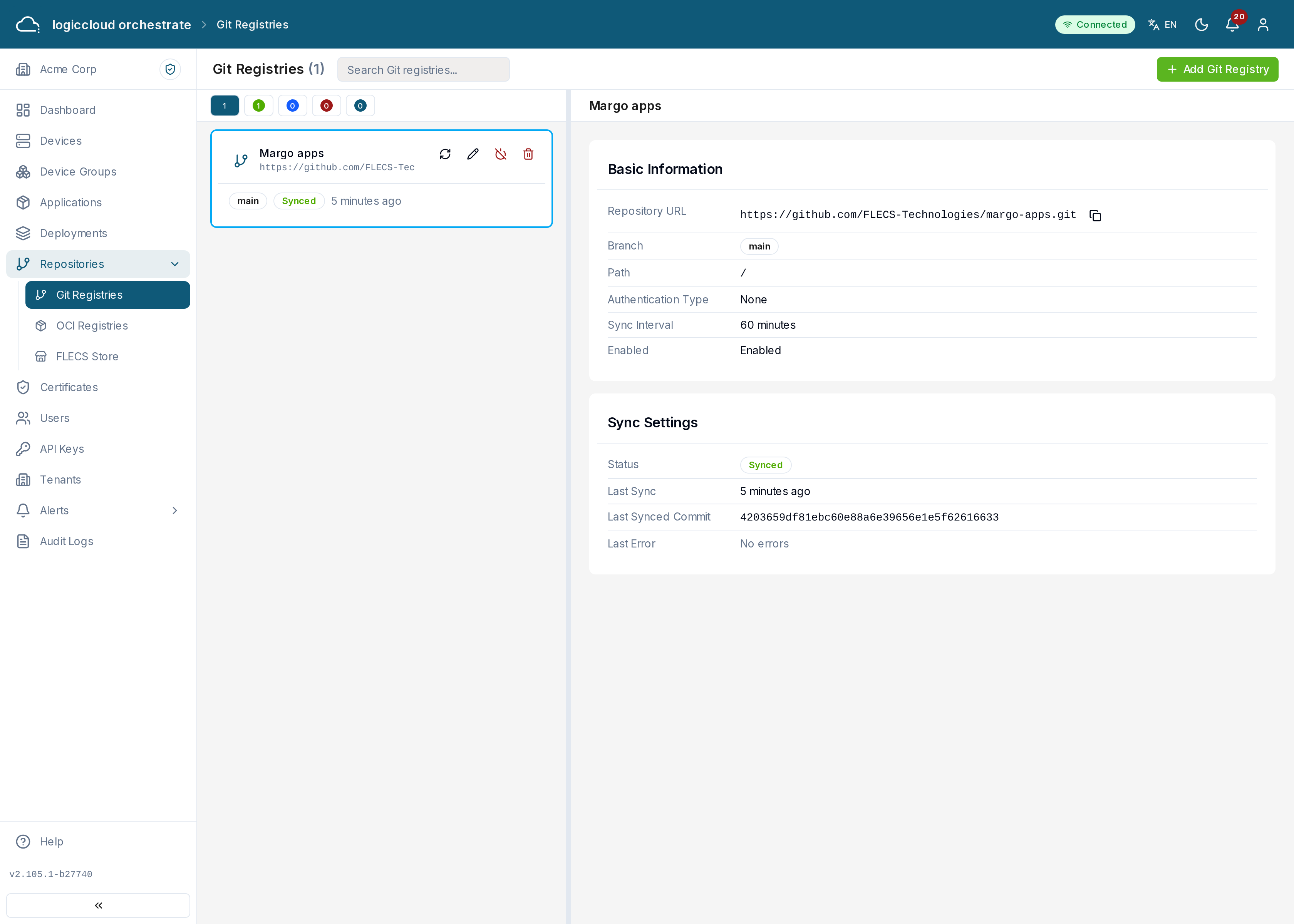Focus the Search Git registries field
The image size is (1294, 924).
(x=423, y=69)
